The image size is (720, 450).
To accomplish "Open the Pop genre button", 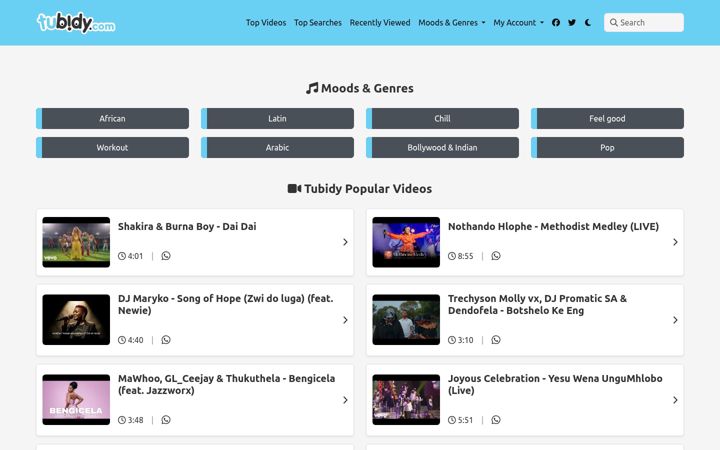I will tap(607, 147).
